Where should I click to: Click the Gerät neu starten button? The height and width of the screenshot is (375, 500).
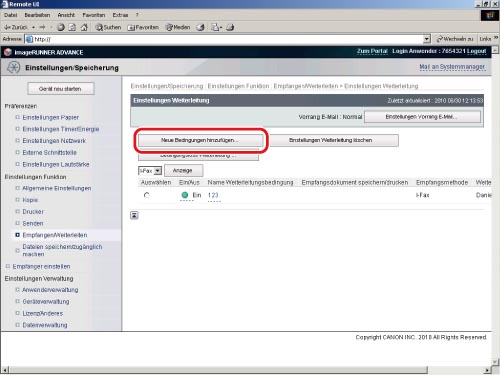coord(60,89)
